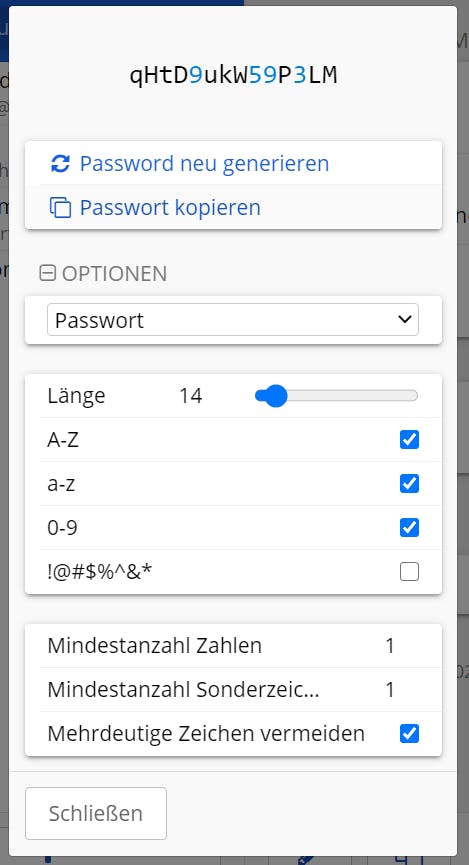Uncheck the A-Z uppercase checkbox
The height and width of the screenshot is (865, 469).
[x=409, y=440]
